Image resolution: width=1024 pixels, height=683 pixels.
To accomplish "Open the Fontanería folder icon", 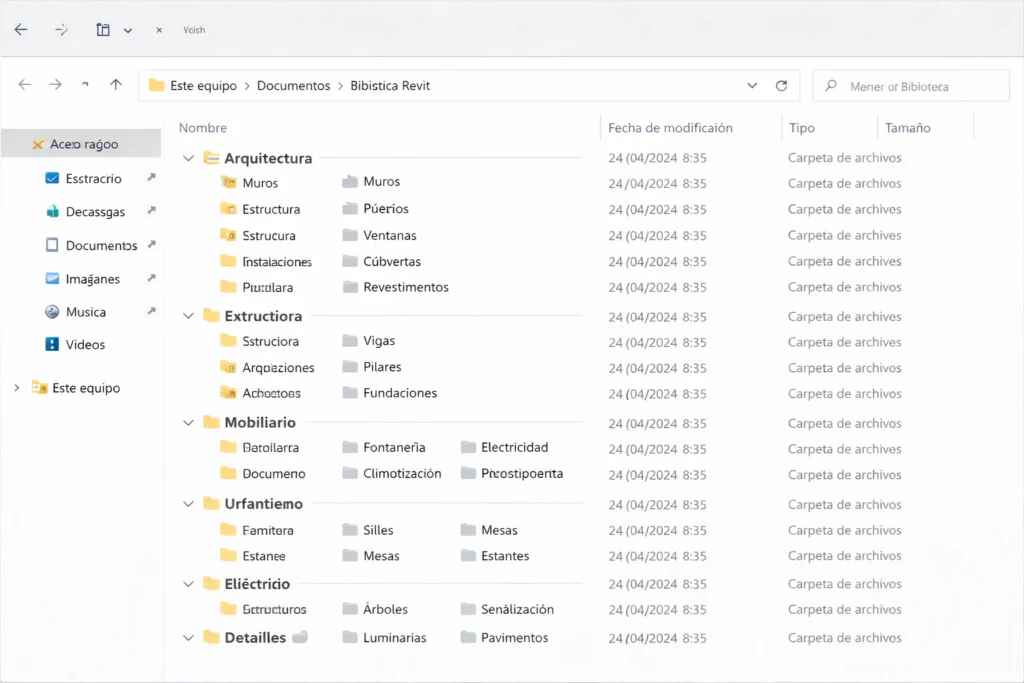I will point(350,448).
